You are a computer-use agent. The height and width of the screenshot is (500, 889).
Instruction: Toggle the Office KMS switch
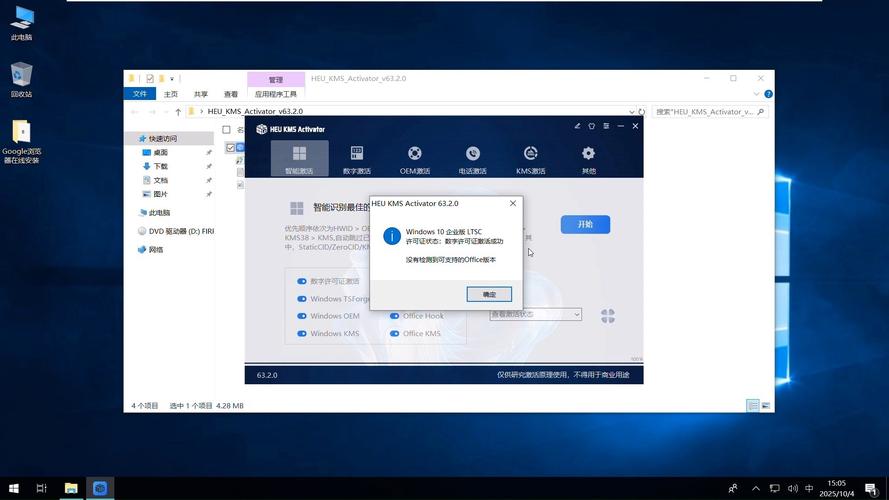[394, 333]
